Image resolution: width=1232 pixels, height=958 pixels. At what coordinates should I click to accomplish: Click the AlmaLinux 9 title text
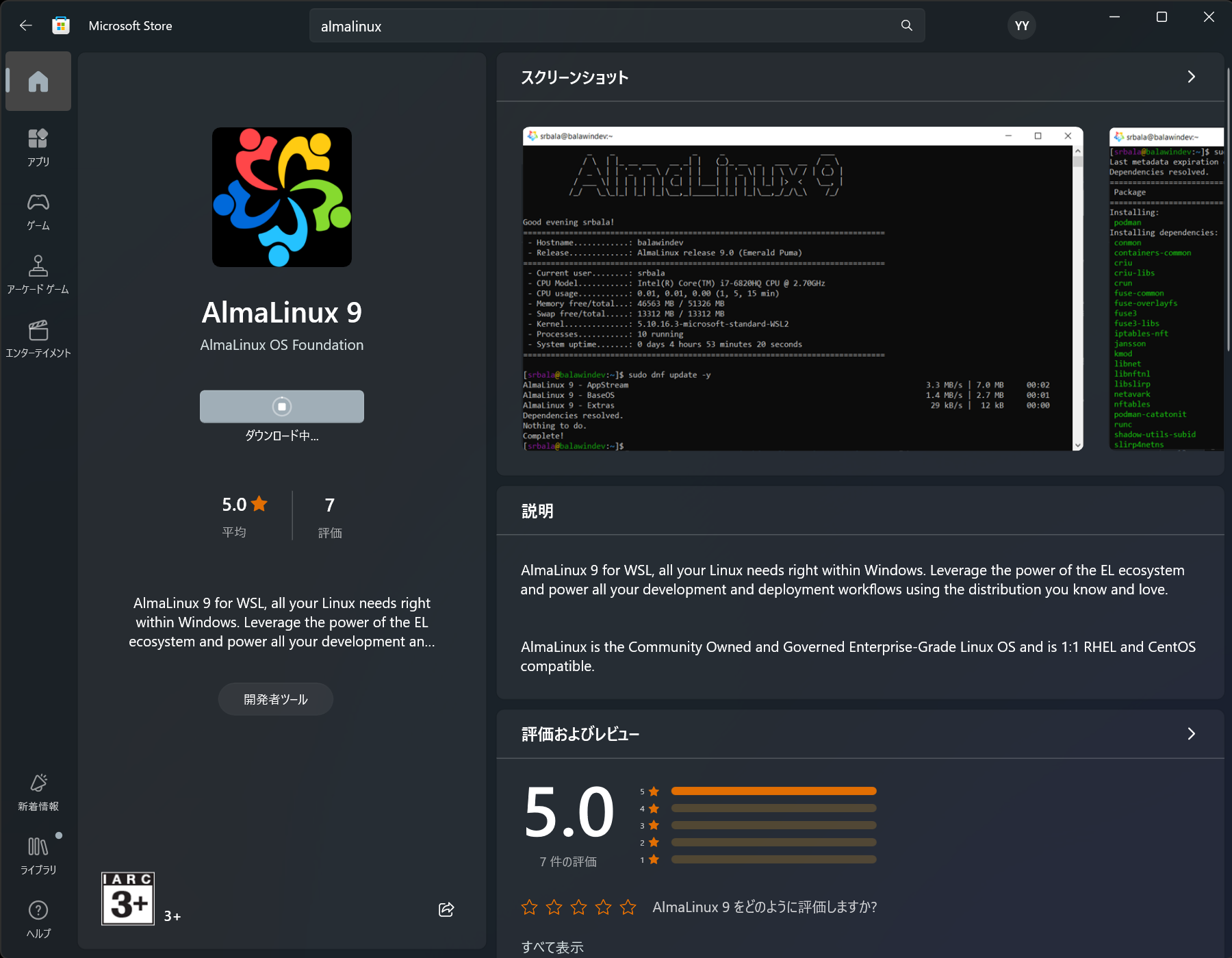click(x=282, y=312)
